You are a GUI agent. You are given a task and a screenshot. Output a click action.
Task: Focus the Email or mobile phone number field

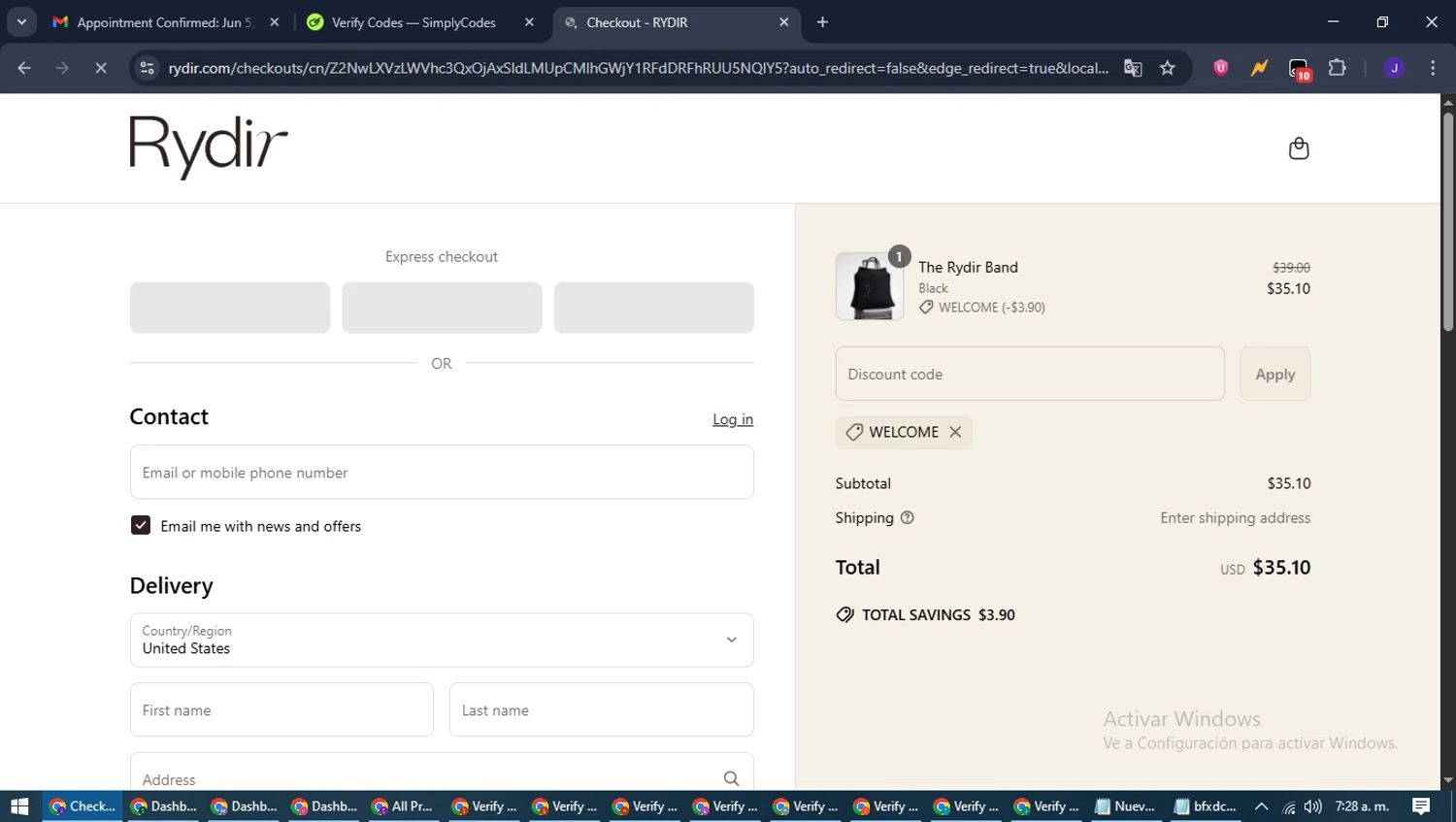[x=442, y=472]
